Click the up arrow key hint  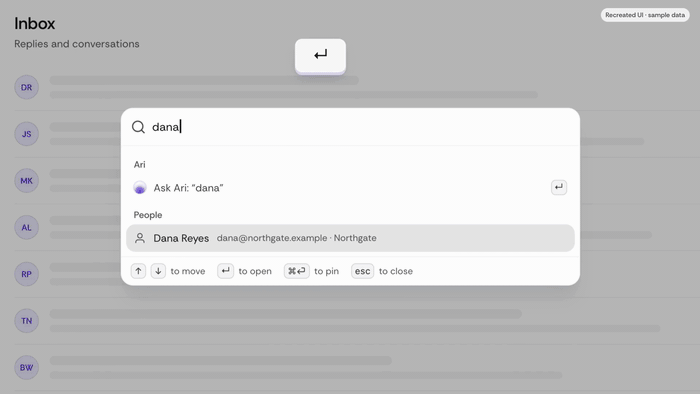click(x=138, y=271)
